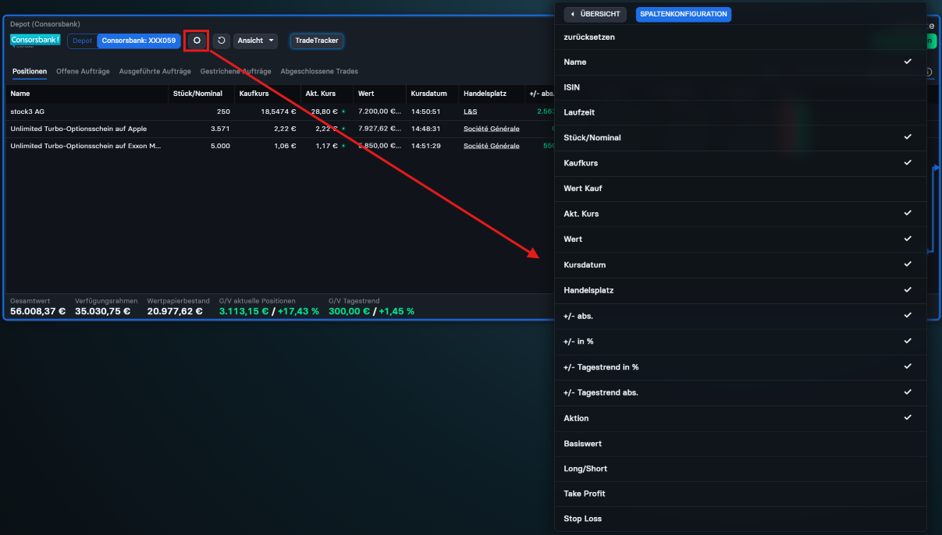
Task: Toggle +/- Tagestrend abs. option
Action: (x=740, y=392)
